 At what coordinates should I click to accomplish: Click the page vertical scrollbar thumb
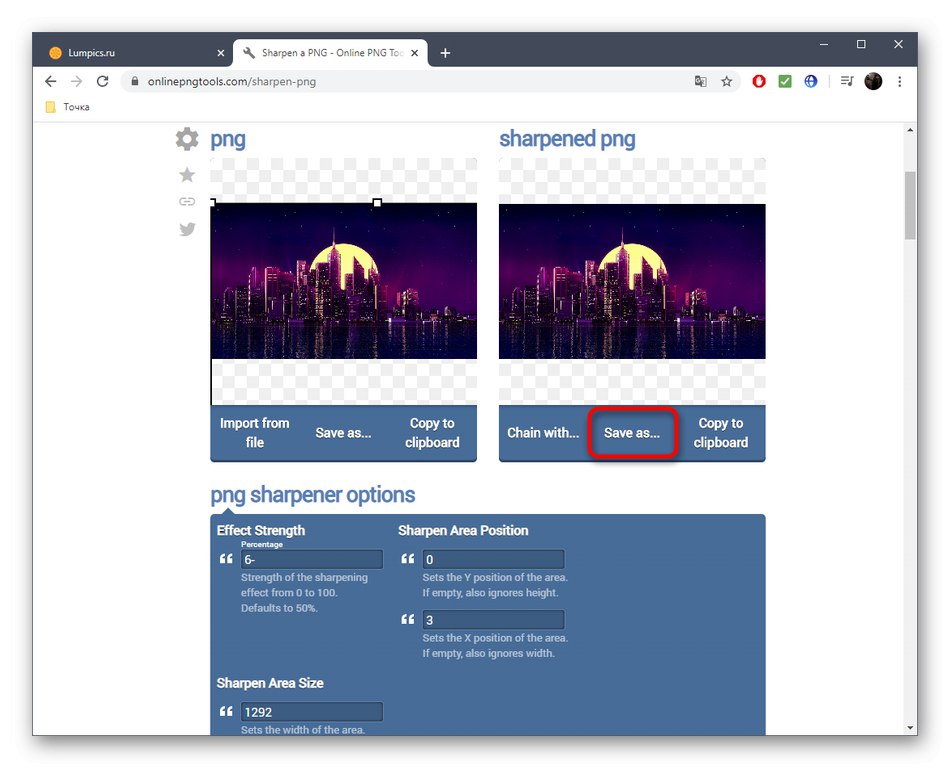[910, 205]
